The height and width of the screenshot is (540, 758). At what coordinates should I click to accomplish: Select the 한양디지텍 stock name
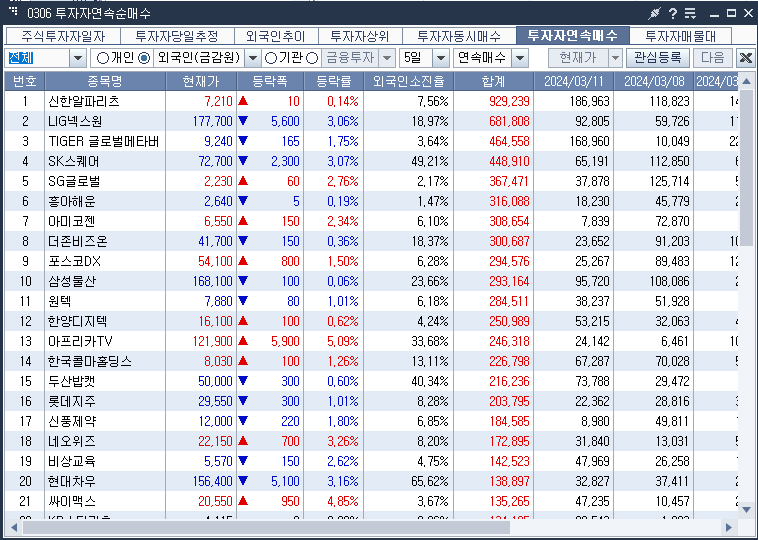click(77, 321)
